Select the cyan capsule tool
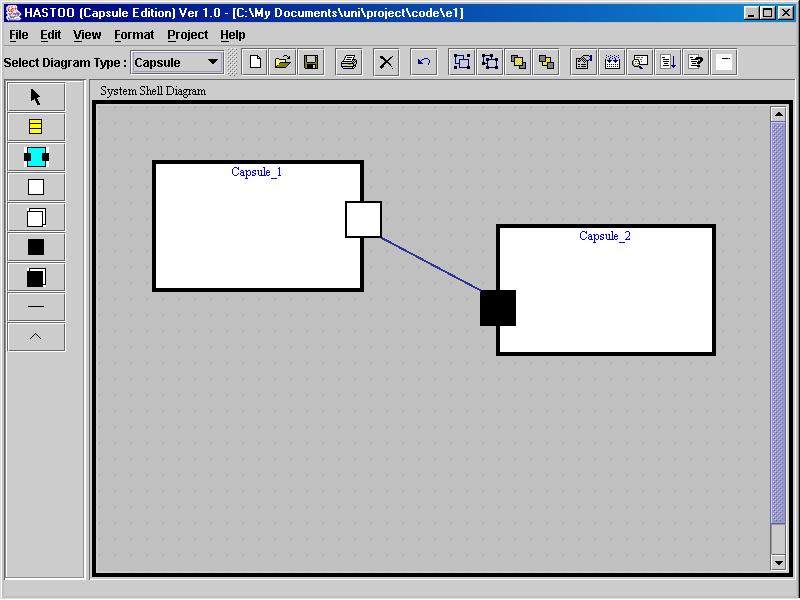Viewport: 800px width, 600px height. [x=36, y=157]
